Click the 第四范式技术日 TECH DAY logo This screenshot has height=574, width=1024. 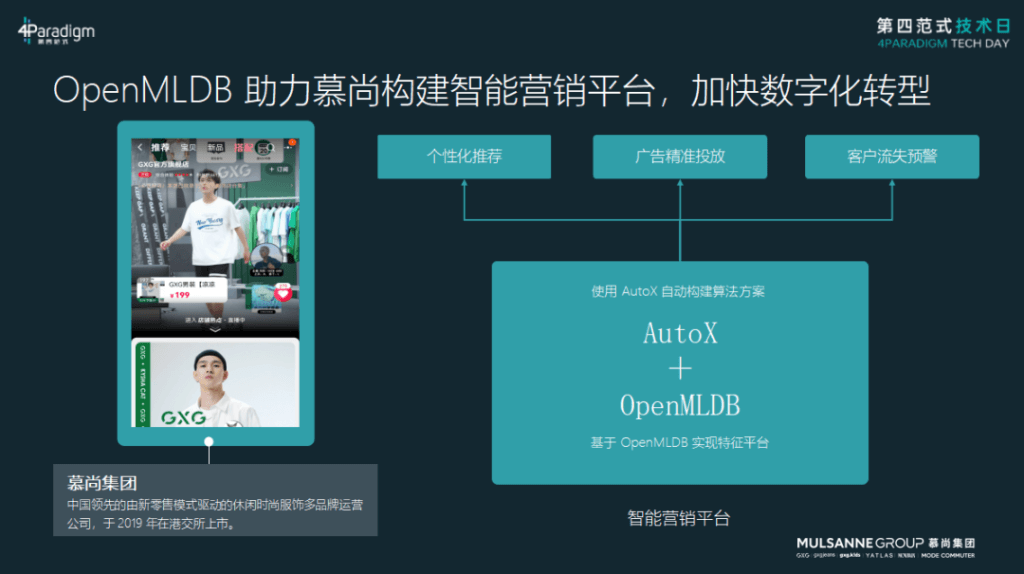[x=943, y=33]
